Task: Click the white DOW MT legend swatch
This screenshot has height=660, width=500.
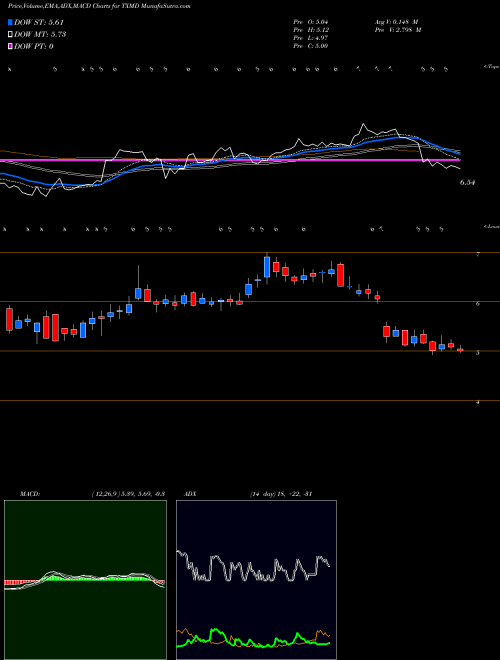Action: point(11,35)
